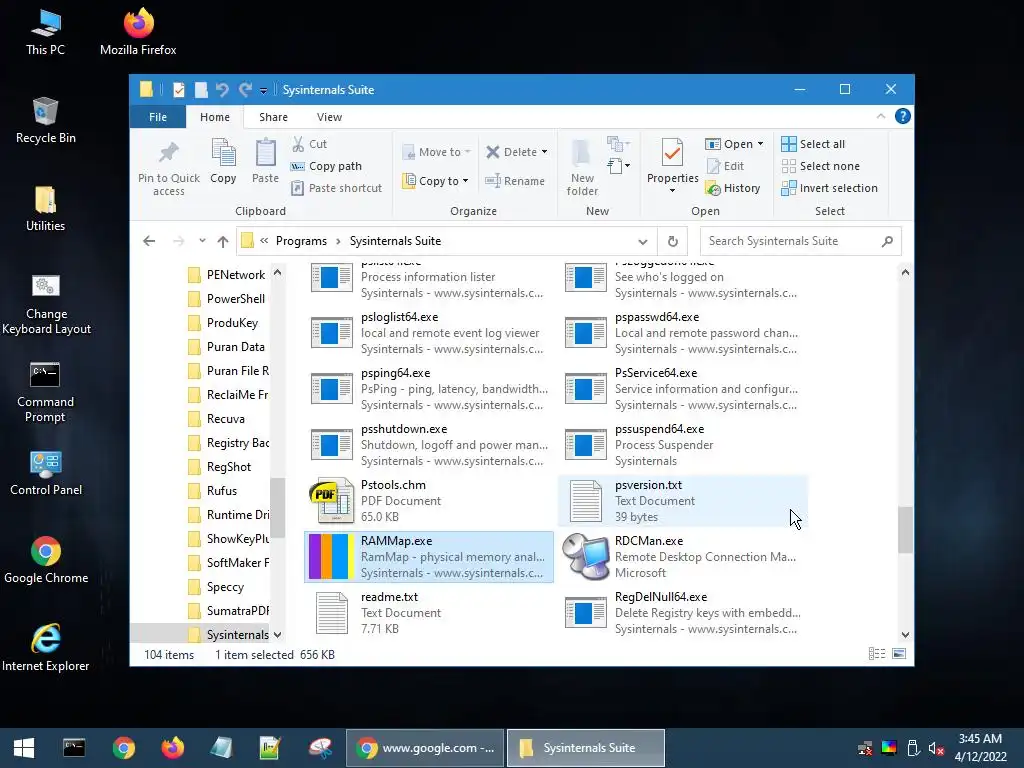Click the Up one level arrow
Image resolution: width=1024 pixels, height=768 pixels.
pyautogui.click(x=223, y=241)
